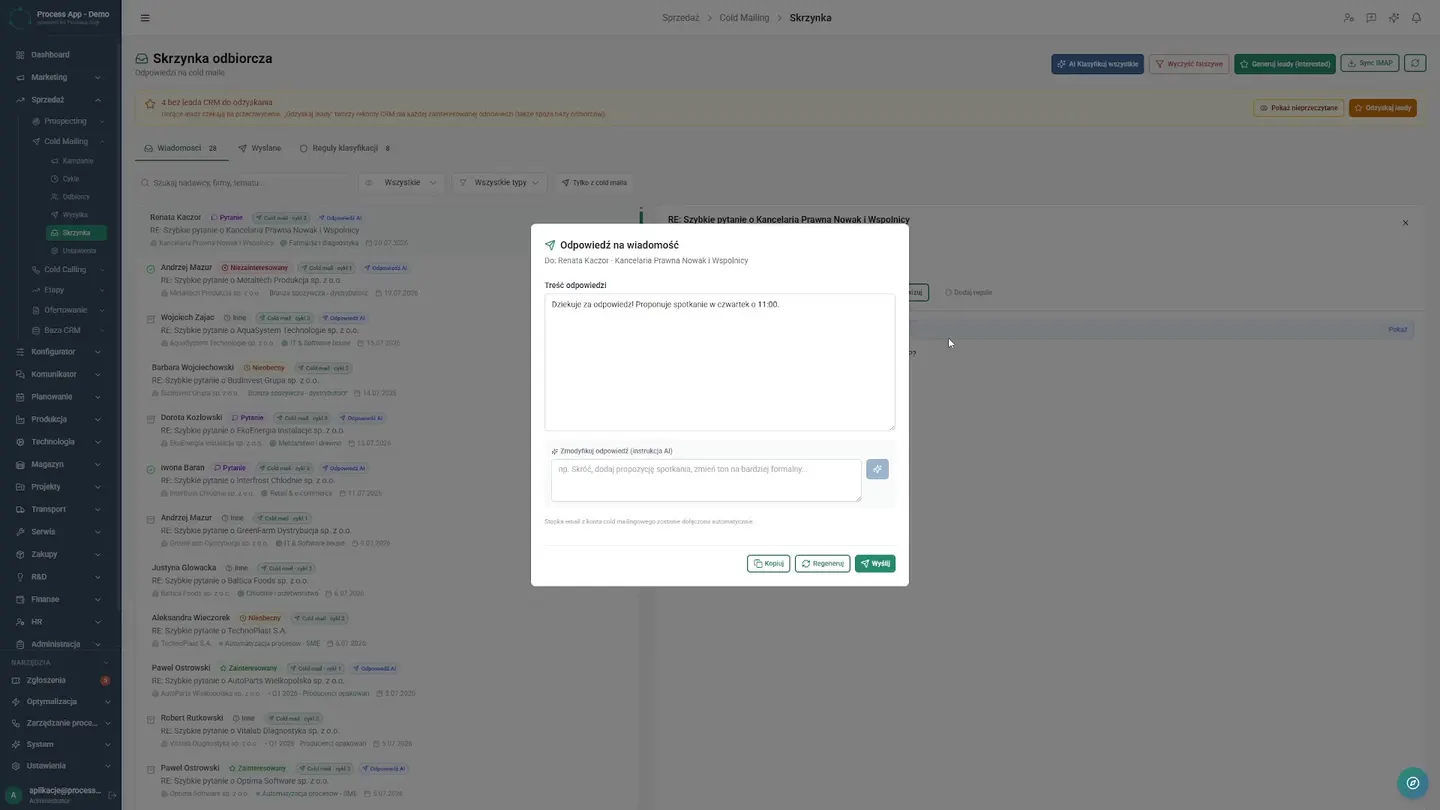Open the notifications bell icon

tap(1416, 18)
